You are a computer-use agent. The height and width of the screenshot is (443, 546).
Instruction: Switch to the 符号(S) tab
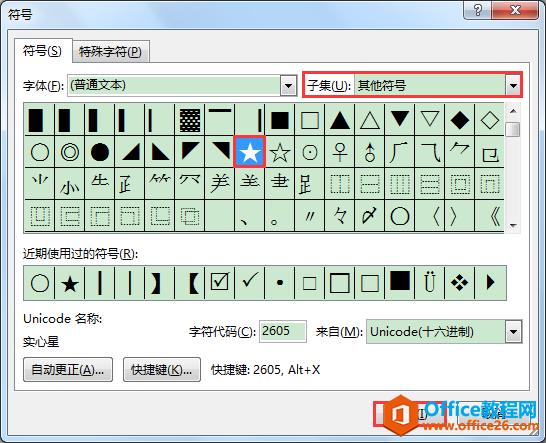tap(42, 51)
